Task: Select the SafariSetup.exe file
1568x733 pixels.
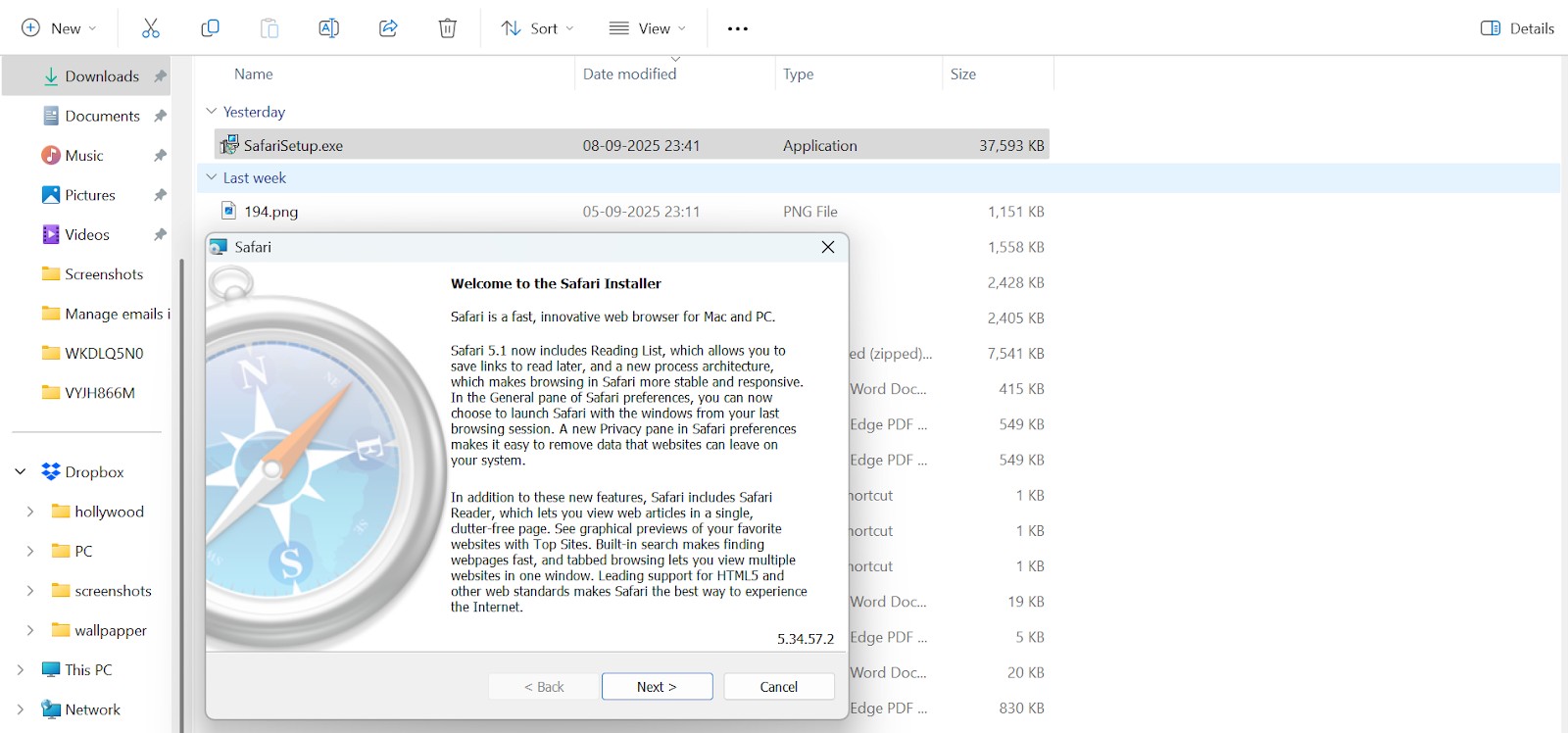Action: click(x=632, y=145)
